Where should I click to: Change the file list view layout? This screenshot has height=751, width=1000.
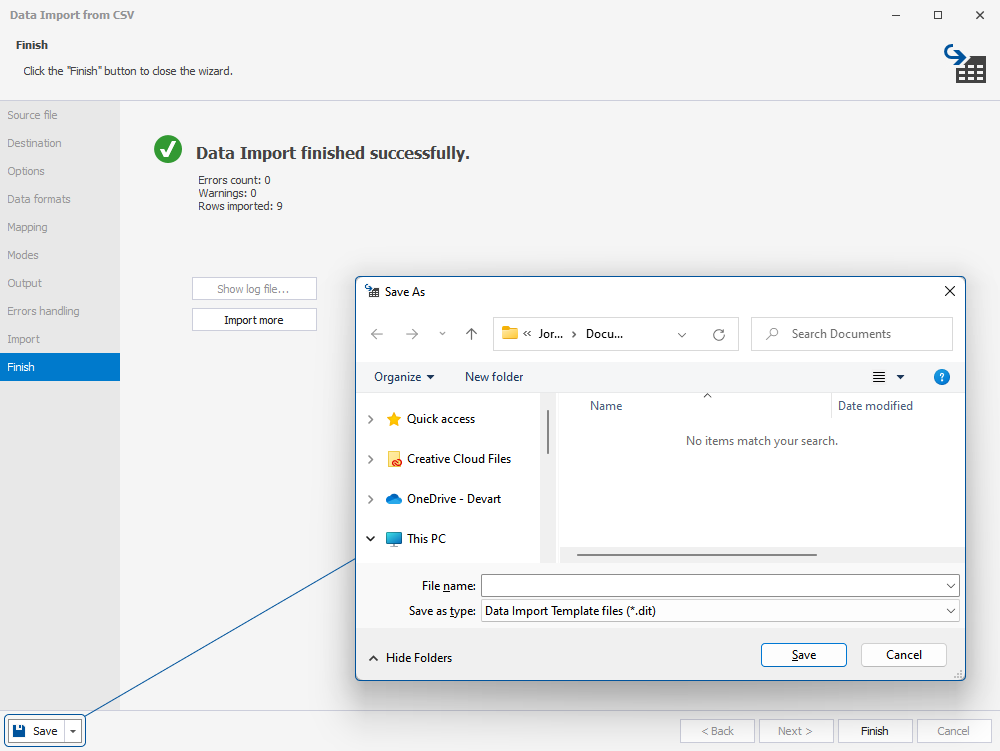click(879, 377)
